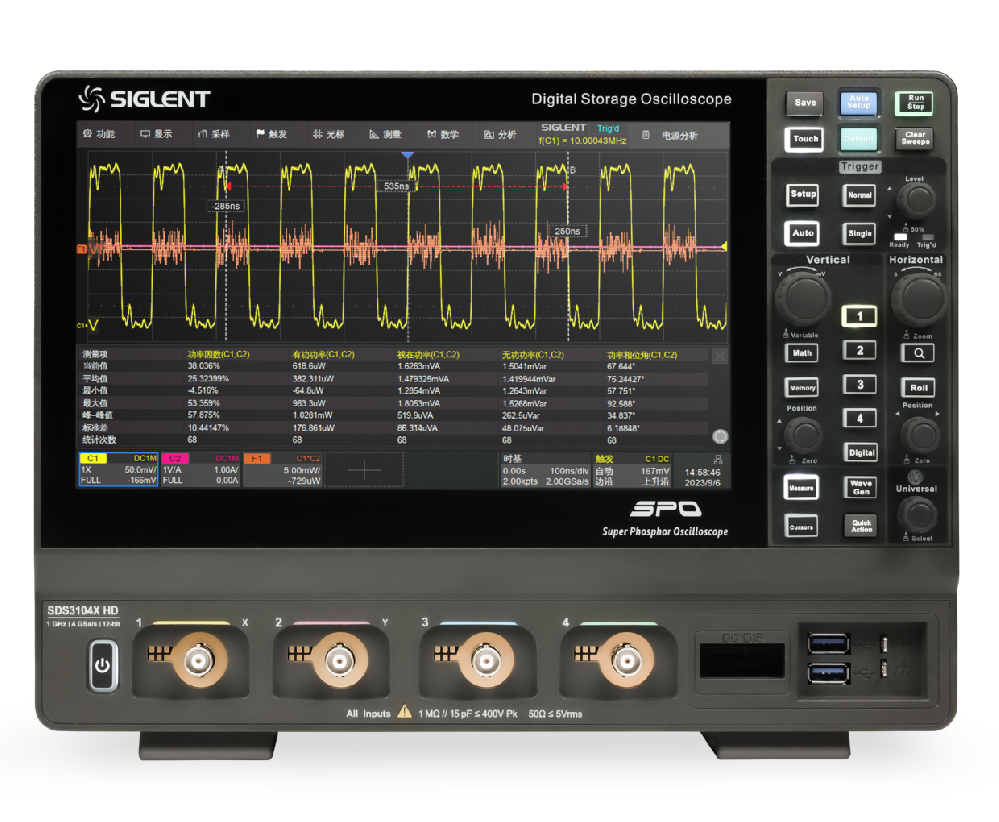
Task: Toggle acquisition with the Run/Stop button
Action: pos(916,103)
